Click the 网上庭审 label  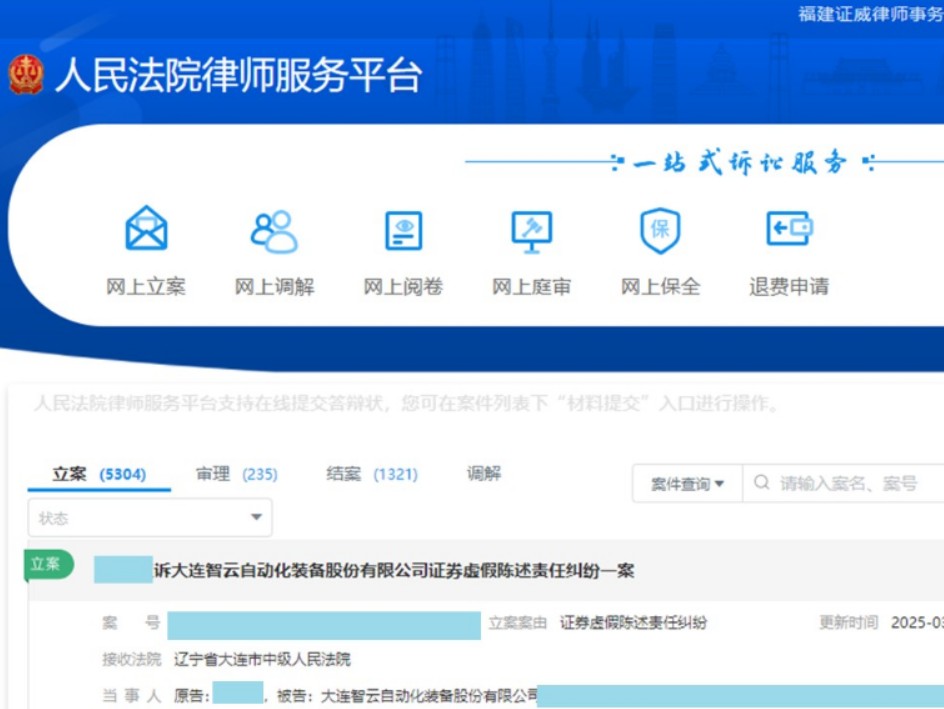pyautogui.click(x=532, y=286)
